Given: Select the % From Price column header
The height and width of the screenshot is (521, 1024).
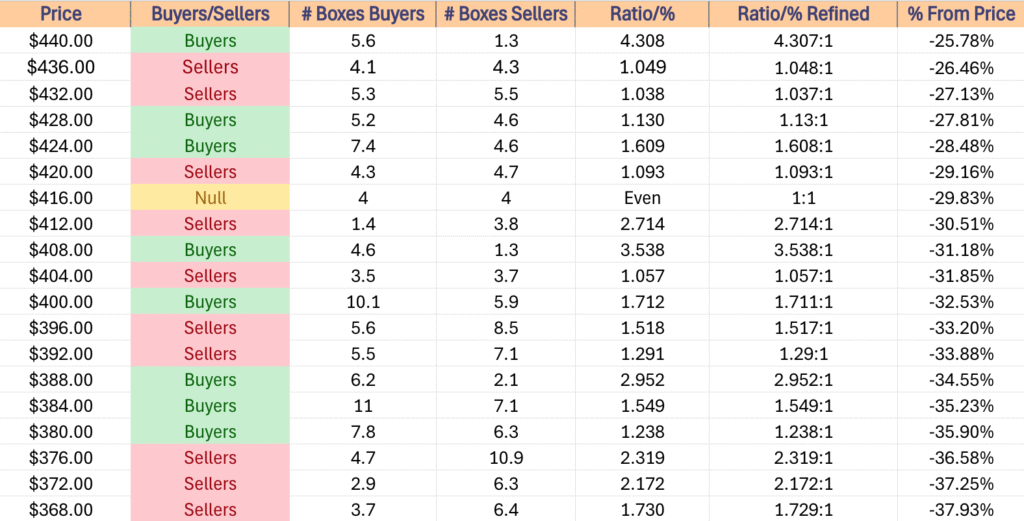Looking at the screenshot, I should 961,14.
